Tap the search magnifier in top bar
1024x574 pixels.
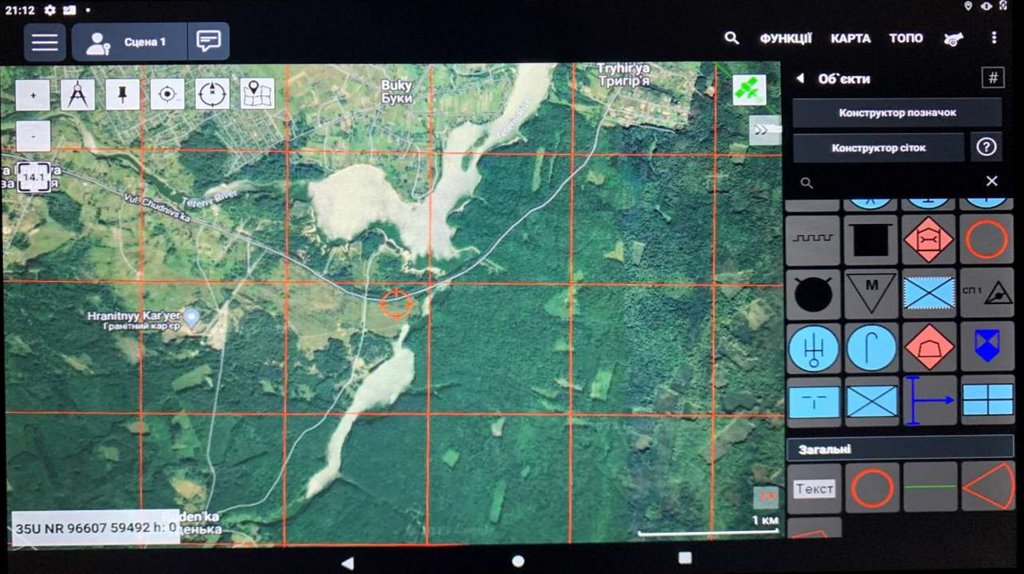click(x=731, y=39)
